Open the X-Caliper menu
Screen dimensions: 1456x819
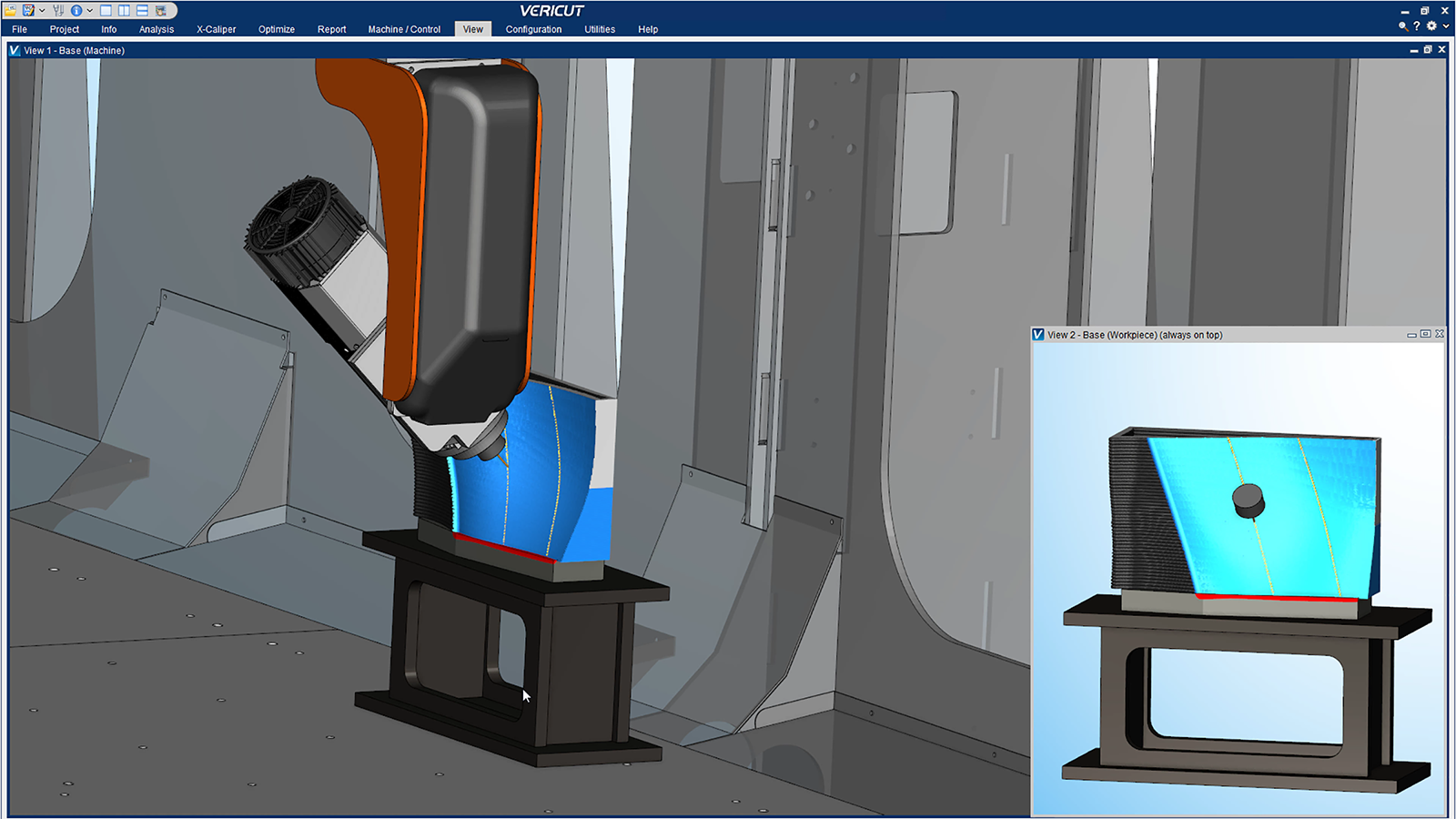[x=216, y=29]
